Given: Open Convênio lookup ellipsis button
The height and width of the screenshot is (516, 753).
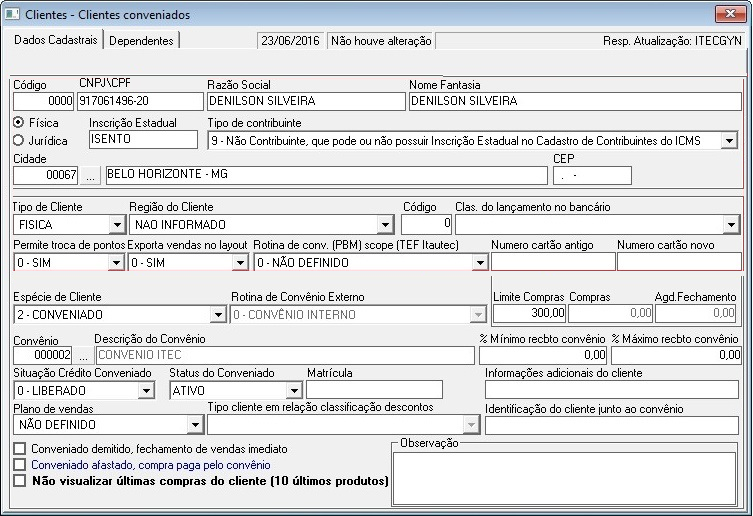Looking at the screenshot, I should click(84, 355).
